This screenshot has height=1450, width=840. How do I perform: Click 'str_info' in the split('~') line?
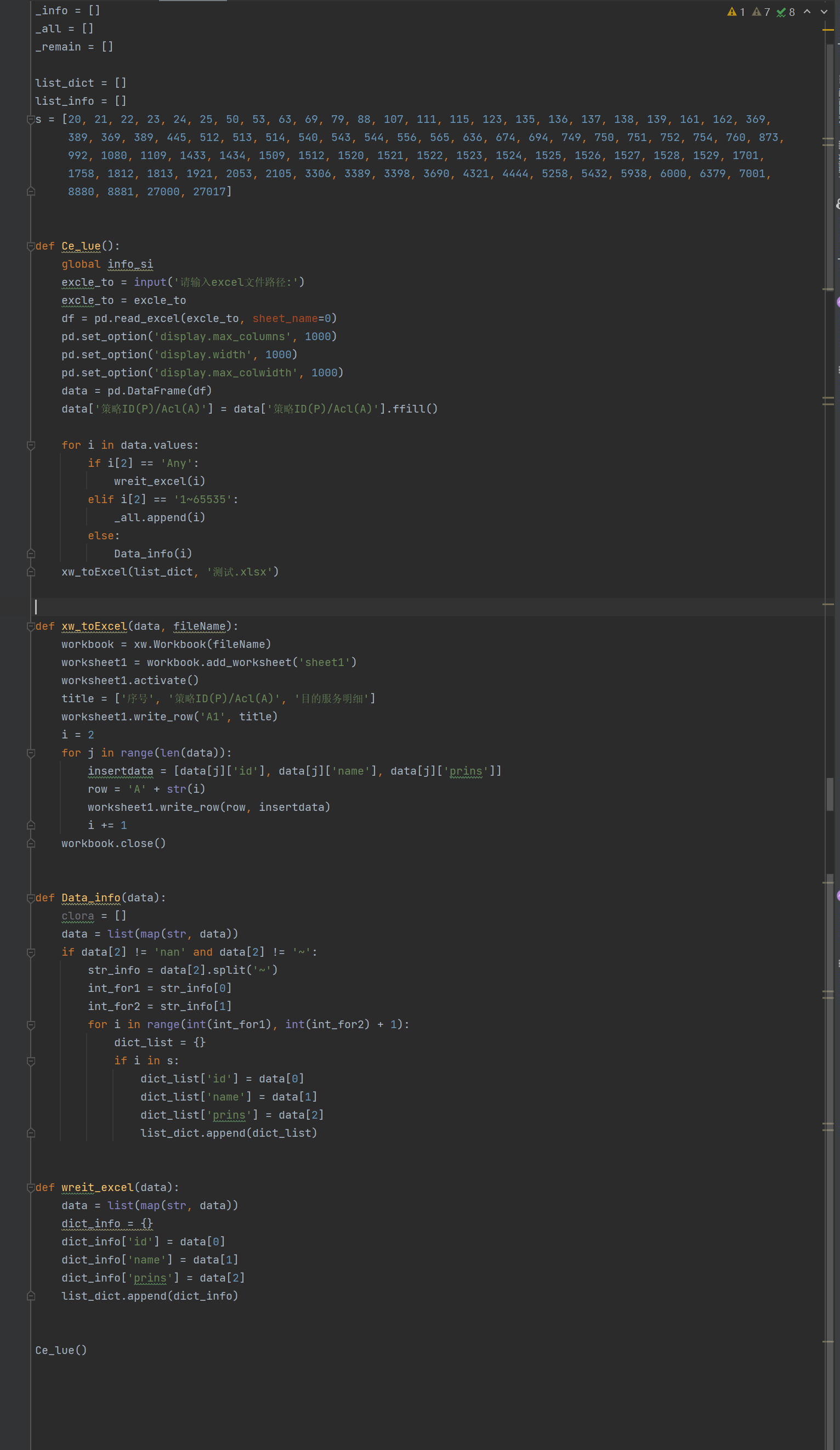pos(114,971)
